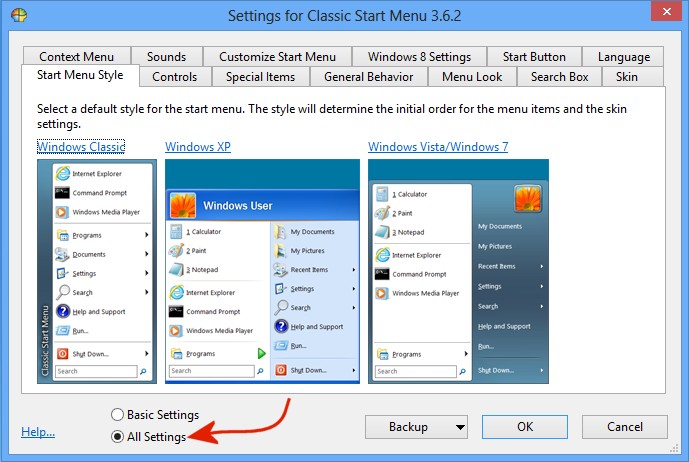Screen dimensions: 689x462
Task: Switch to the Language tab
Action: (624, 57)
